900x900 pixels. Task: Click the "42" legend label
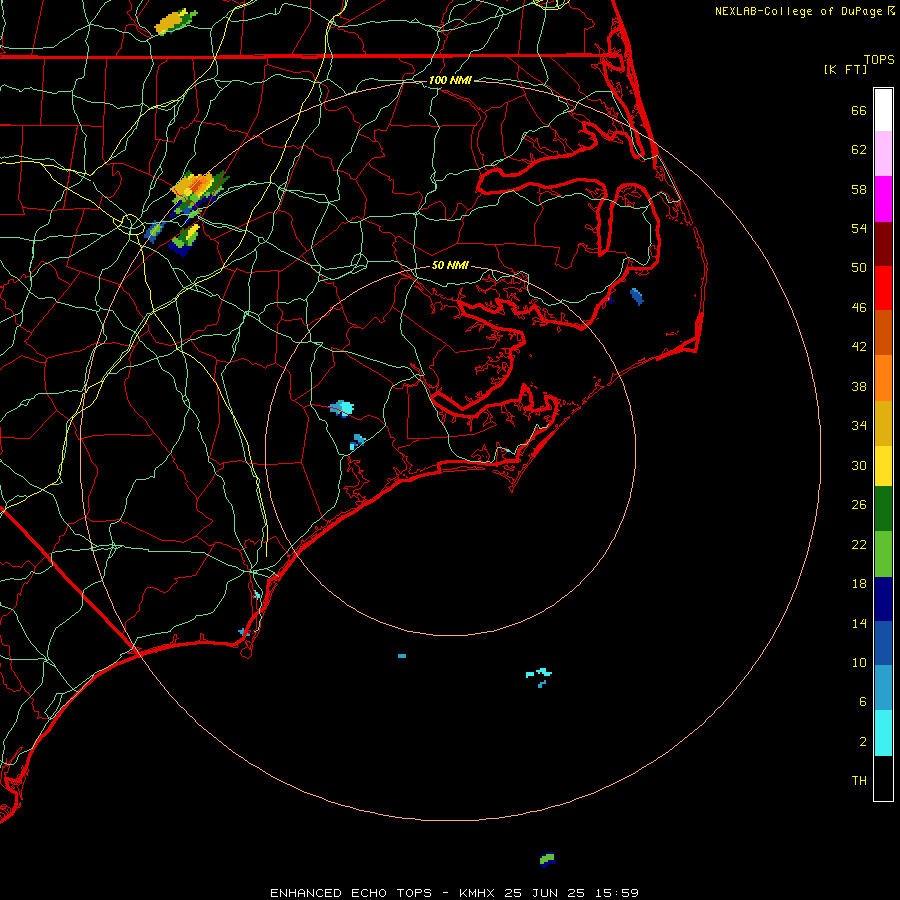[x=859, y=347]
